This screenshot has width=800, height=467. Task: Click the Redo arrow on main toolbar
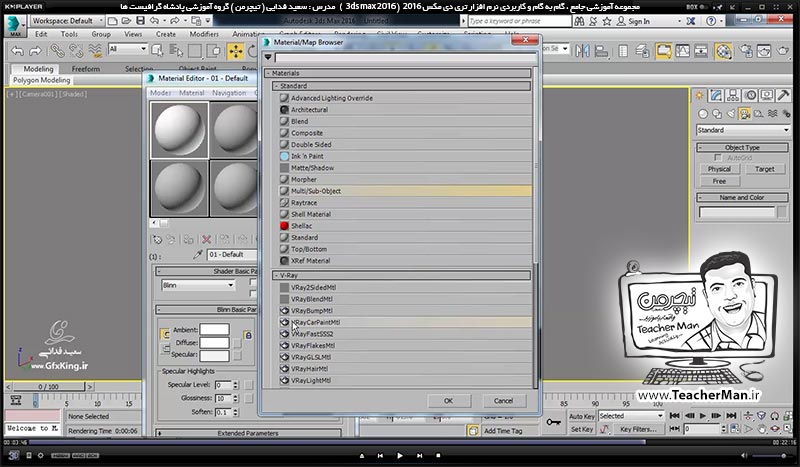(35, 51)
